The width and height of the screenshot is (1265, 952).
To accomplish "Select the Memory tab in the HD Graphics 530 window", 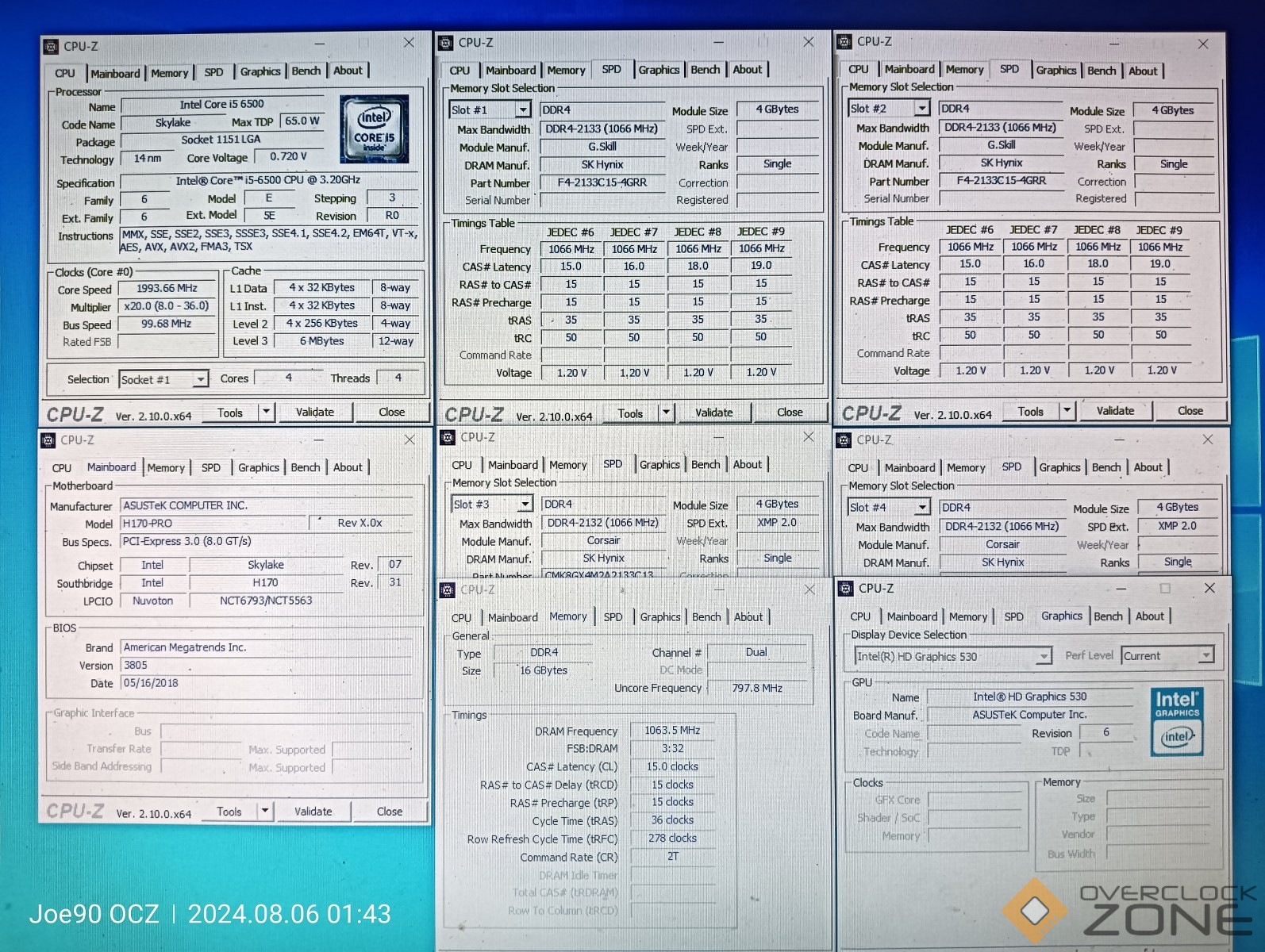I will coord(968,616).
